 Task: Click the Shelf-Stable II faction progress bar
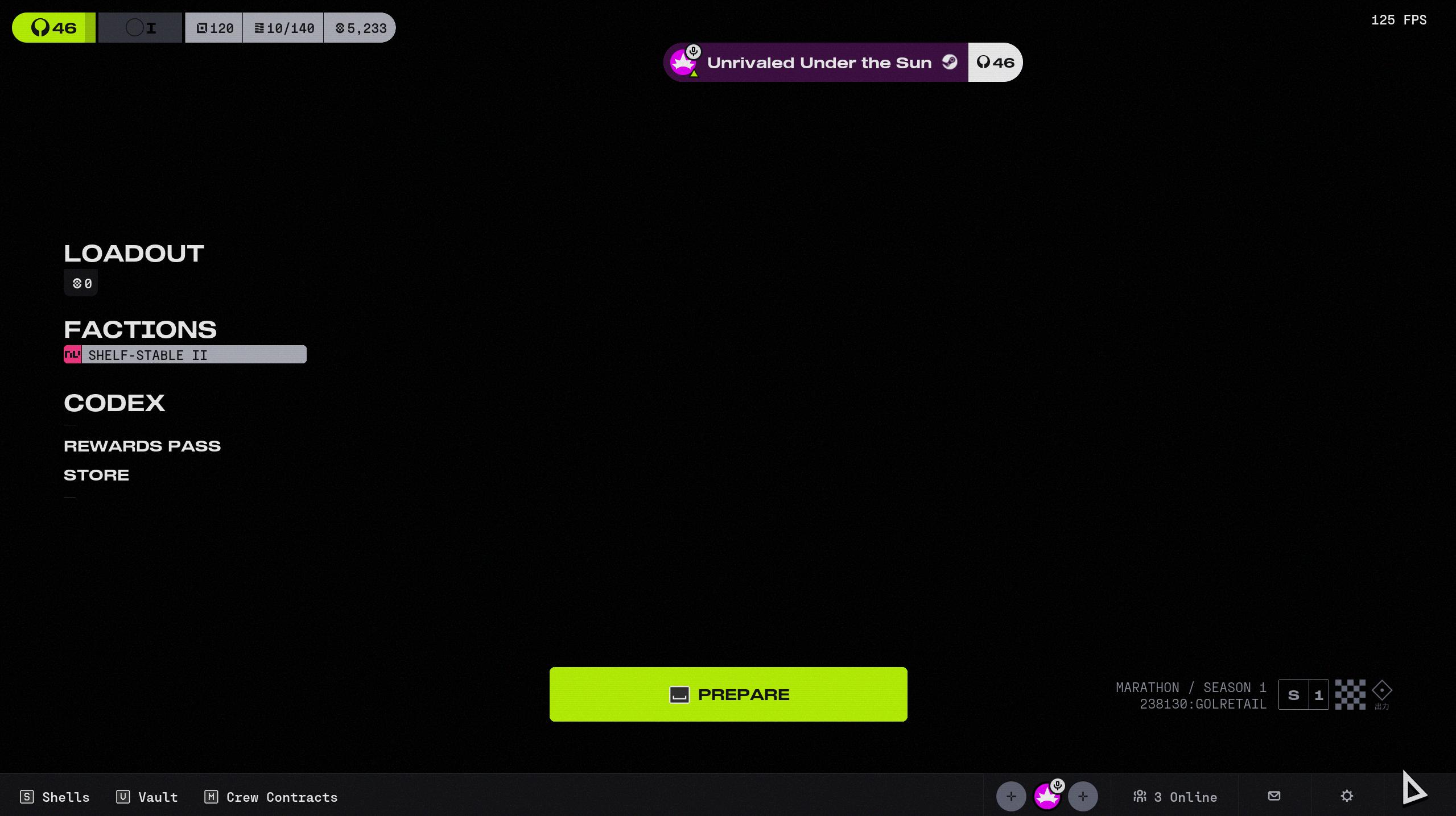(x=193, y=355)
